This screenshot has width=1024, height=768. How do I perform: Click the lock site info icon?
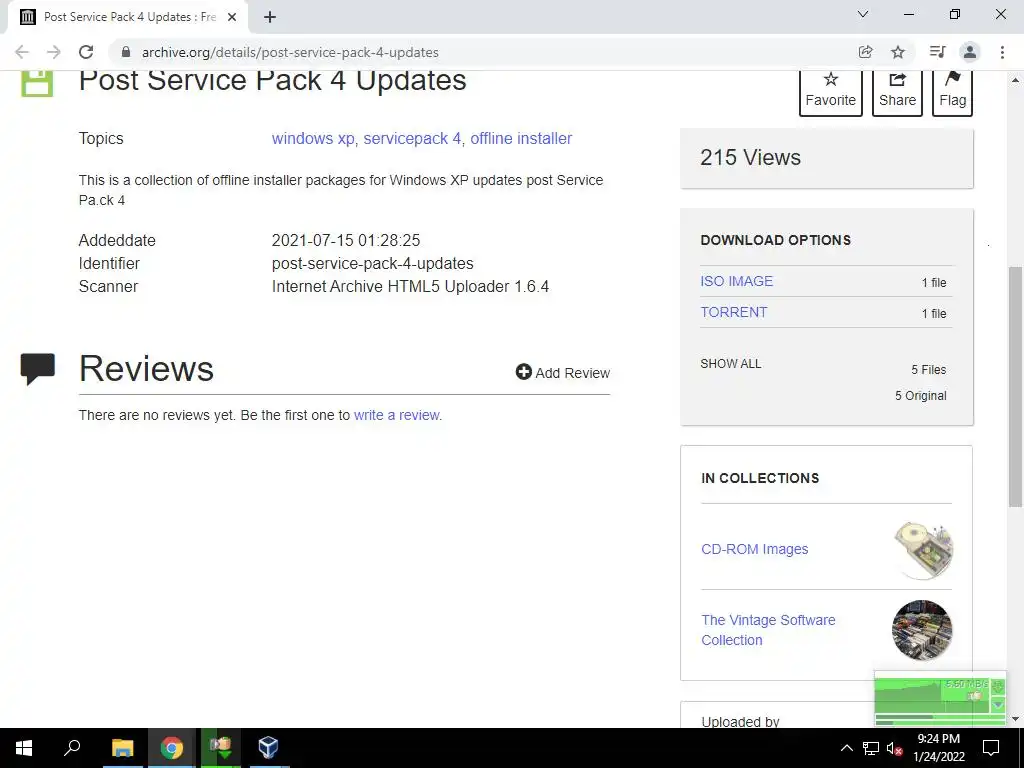click(126, 52)
